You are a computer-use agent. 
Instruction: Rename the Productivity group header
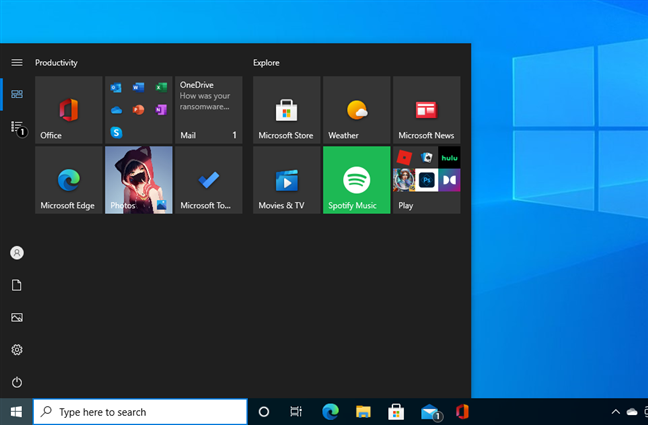[x=56, y=63]
